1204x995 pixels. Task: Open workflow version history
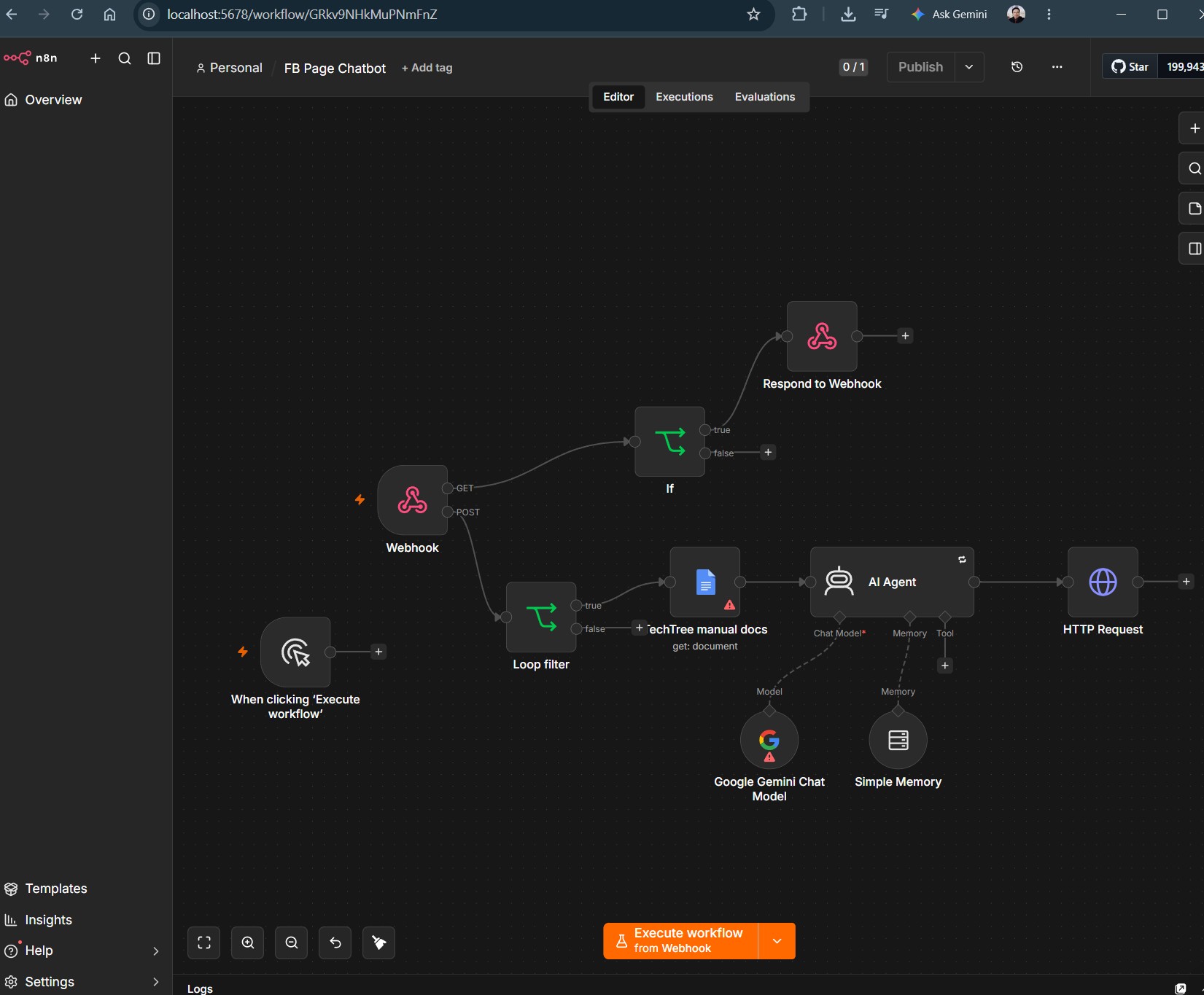(1017, 67)
